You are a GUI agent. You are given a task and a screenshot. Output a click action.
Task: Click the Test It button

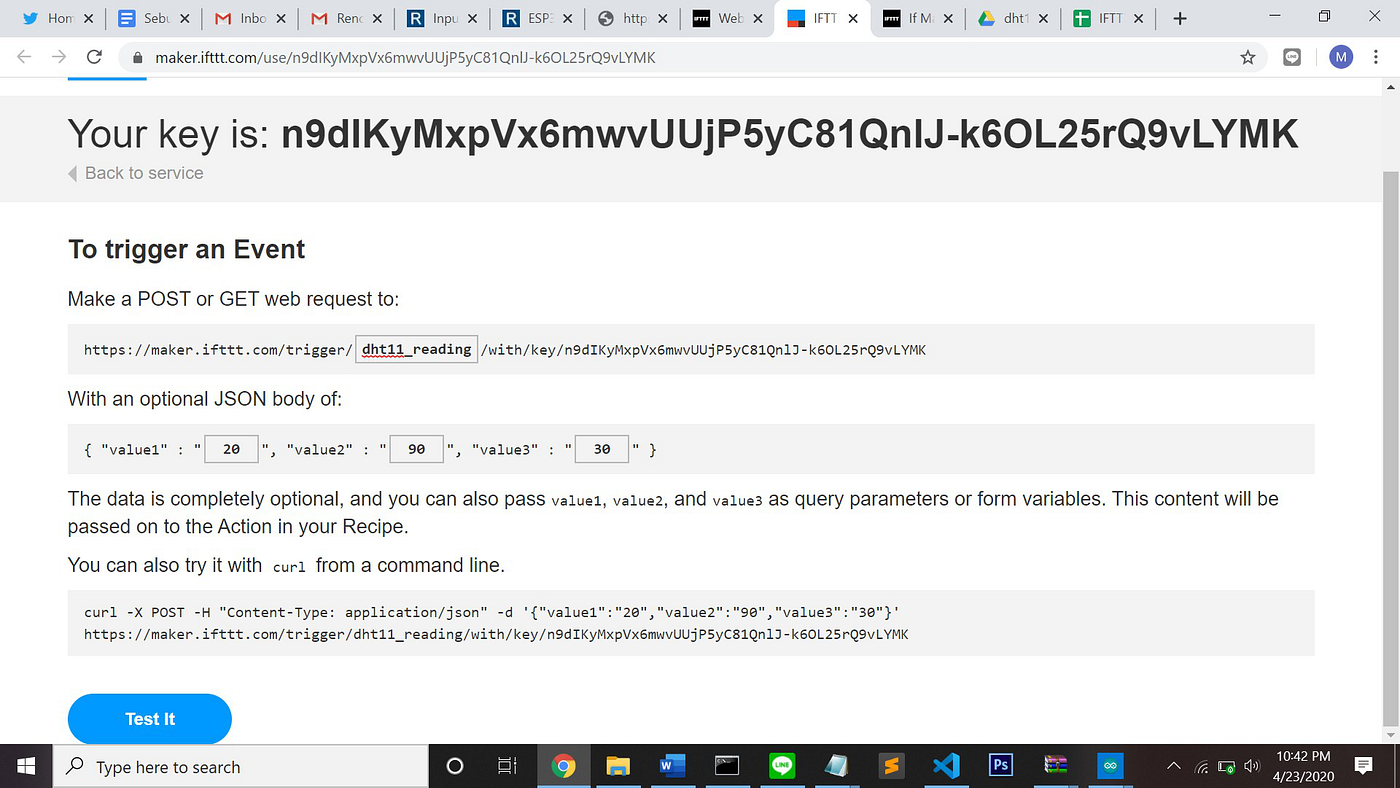[149, 718]
